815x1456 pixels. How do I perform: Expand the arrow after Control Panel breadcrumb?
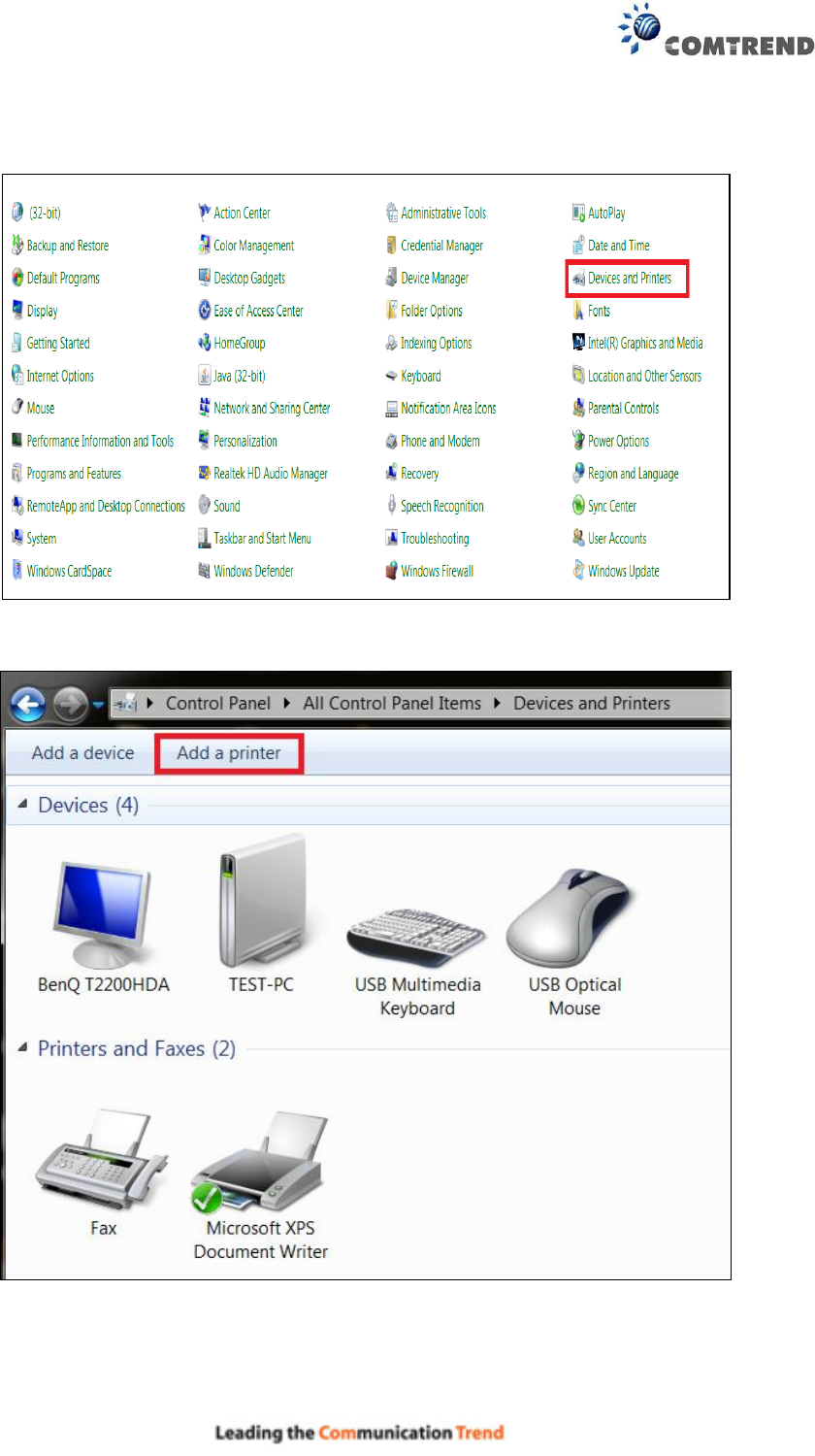tap(287, 704)
